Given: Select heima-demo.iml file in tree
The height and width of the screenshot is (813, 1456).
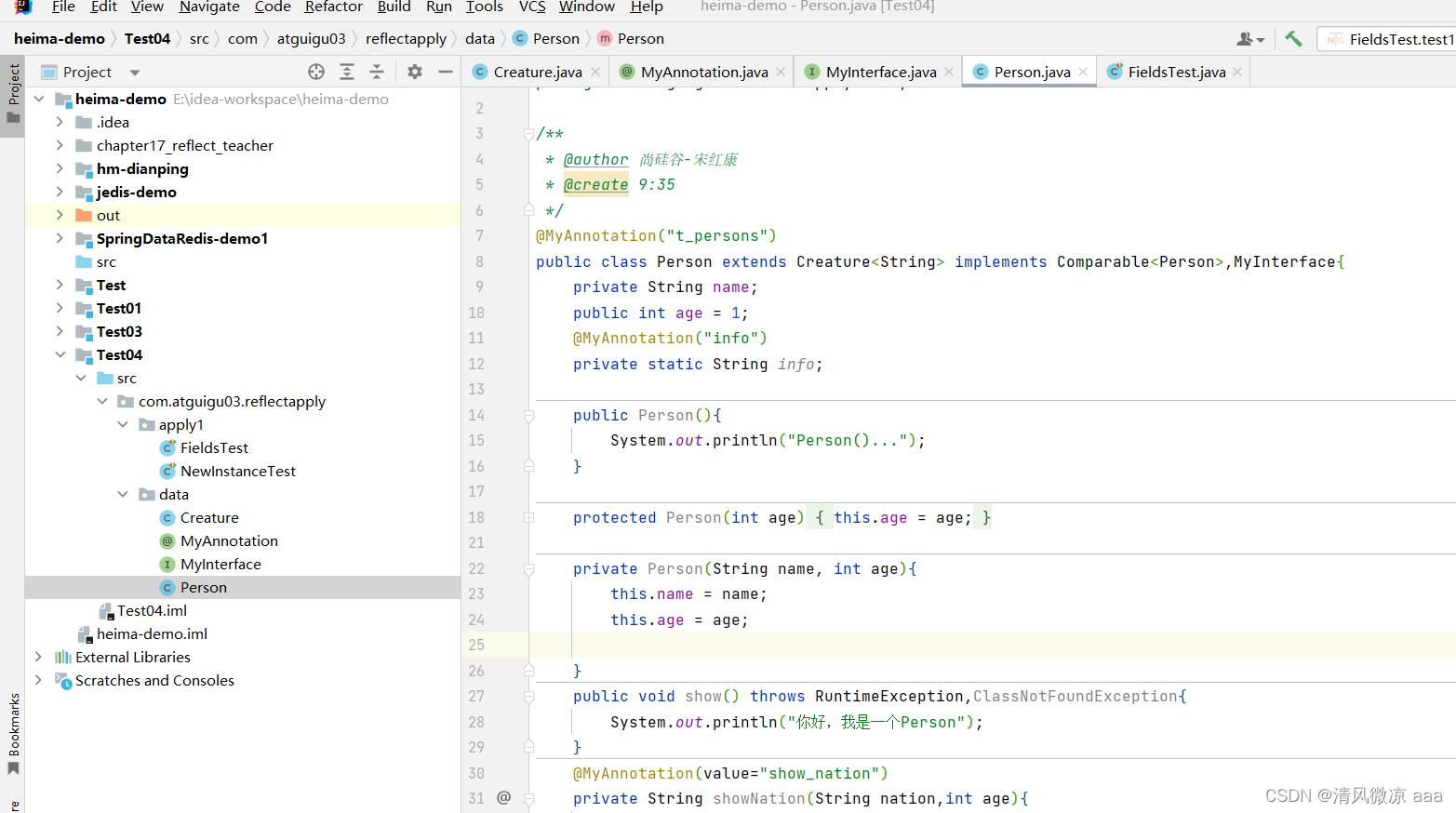Looking at the screenshot, I should pos(152,633).
